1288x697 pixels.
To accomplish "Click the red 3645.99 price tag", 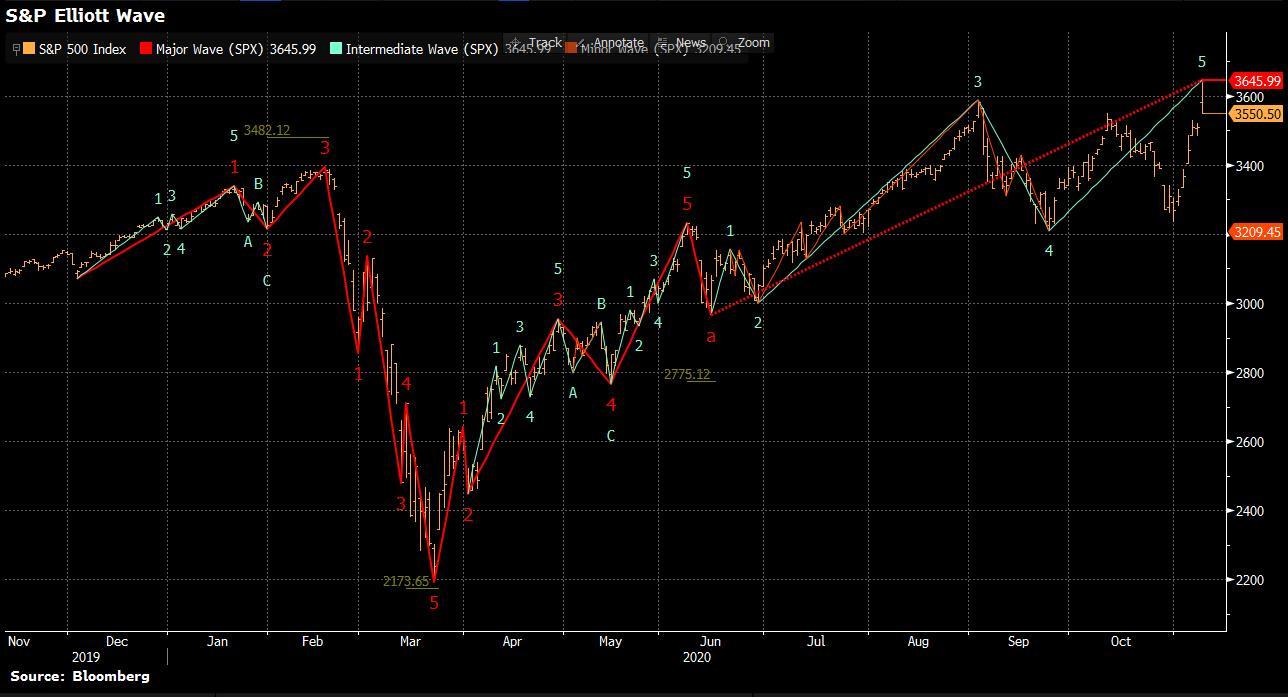I will [x=1257, y=80].
